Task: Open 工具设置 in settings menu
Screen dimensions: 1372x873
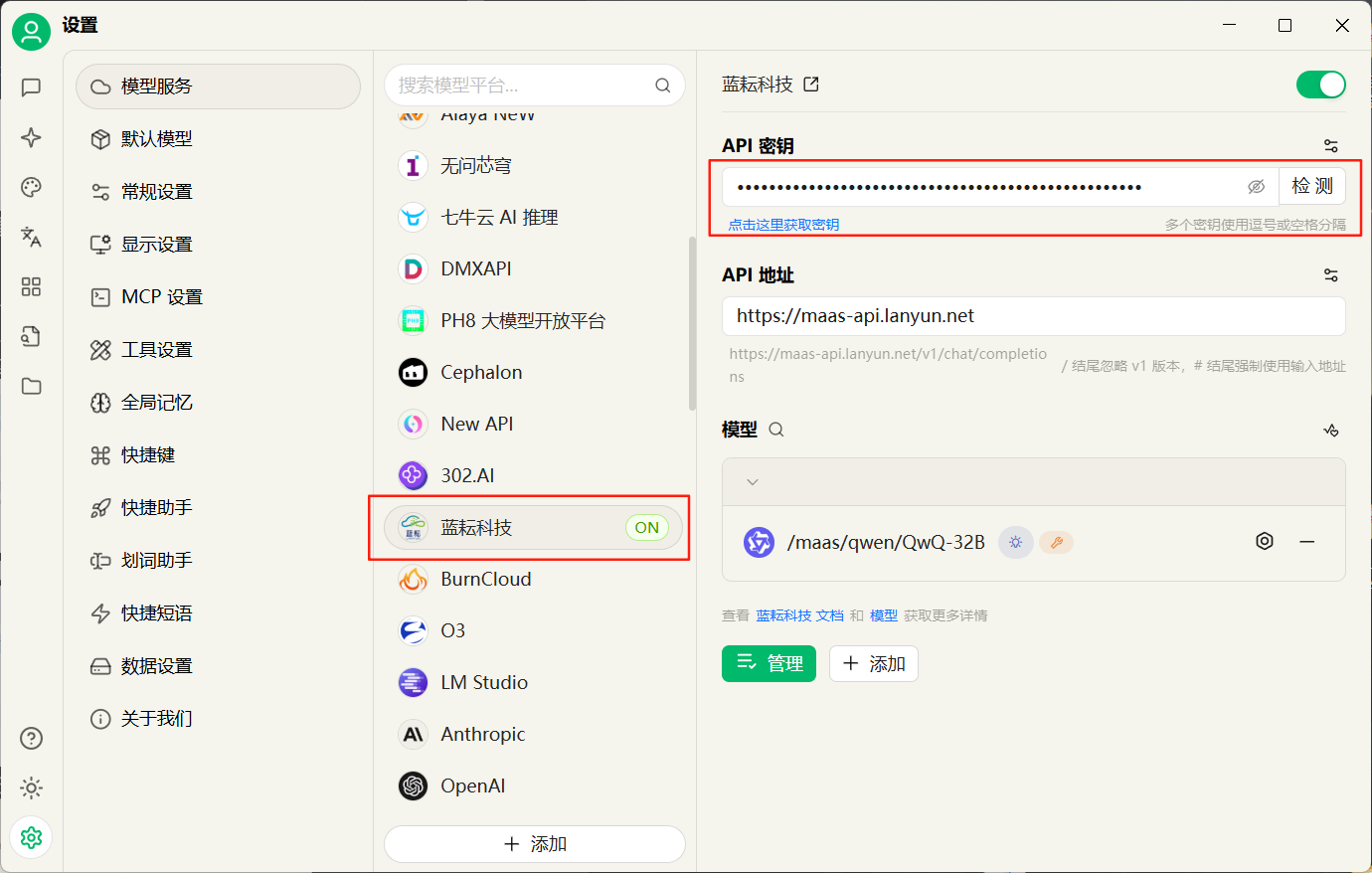Action: 218,350
